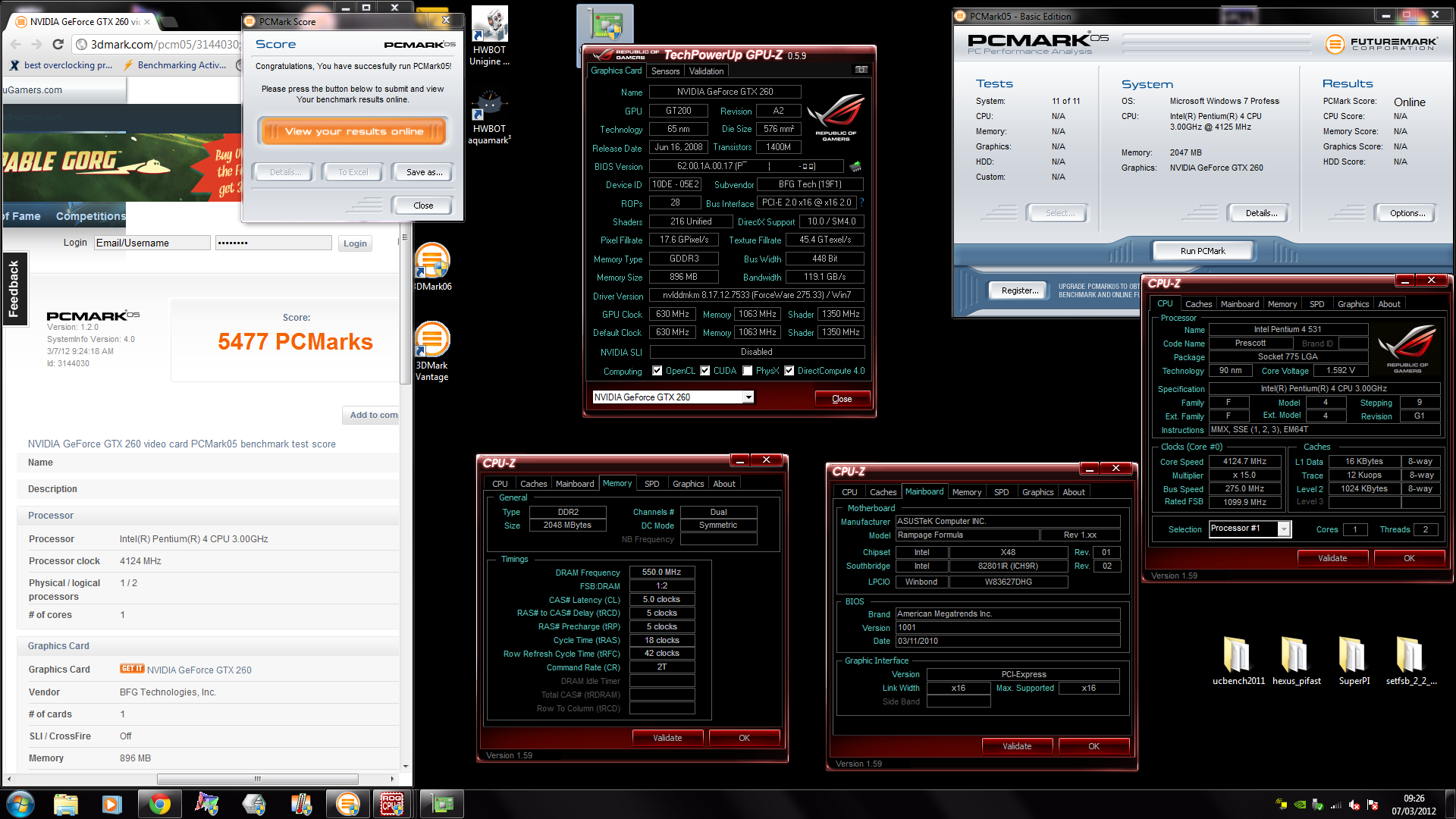Click OK in CPU-Z Mainboard window
Screen dimensions: 1456x819
point(1094,746)
